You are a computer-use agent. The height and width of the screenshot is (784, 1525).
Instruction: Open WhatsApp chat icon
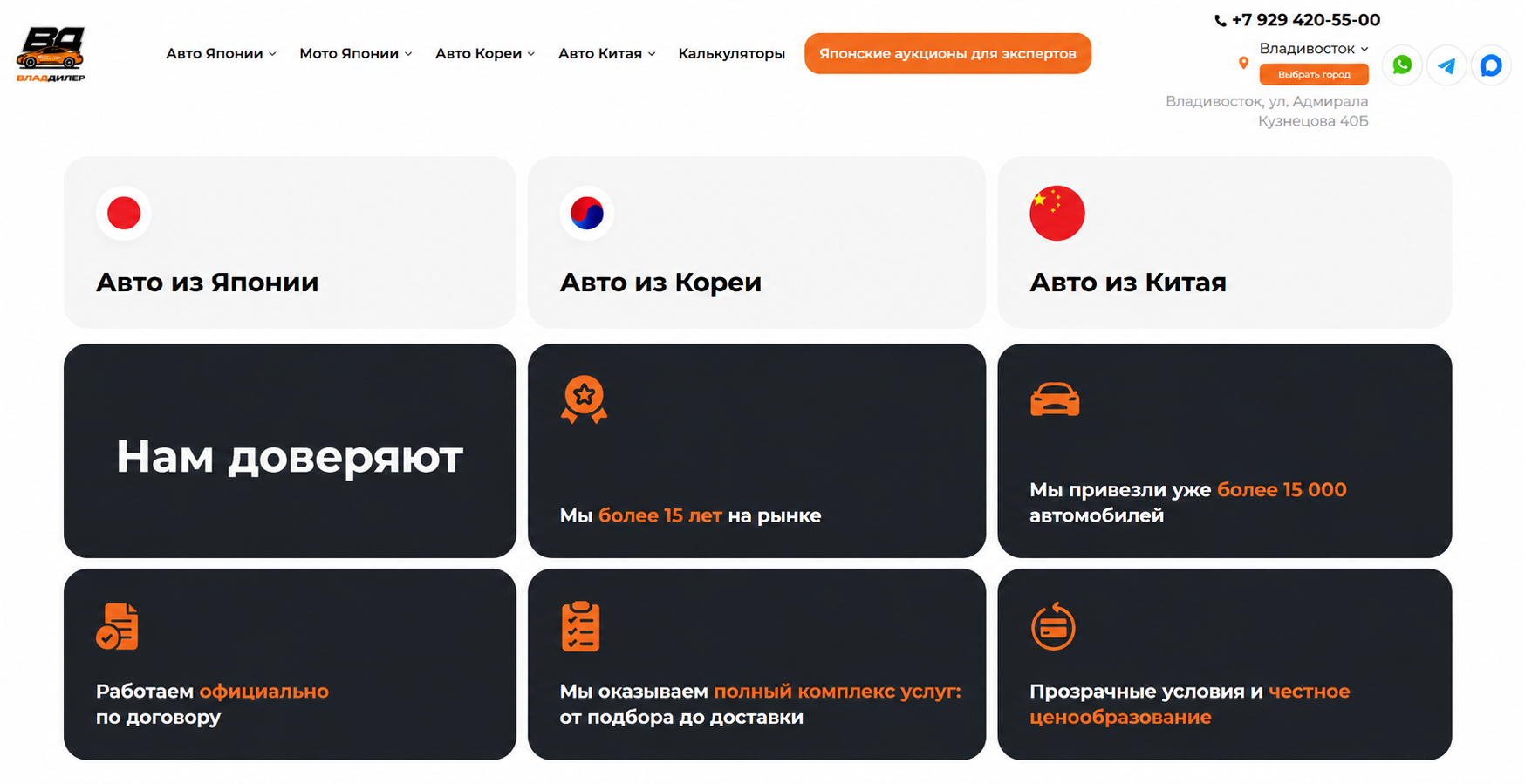point(1402,65)
